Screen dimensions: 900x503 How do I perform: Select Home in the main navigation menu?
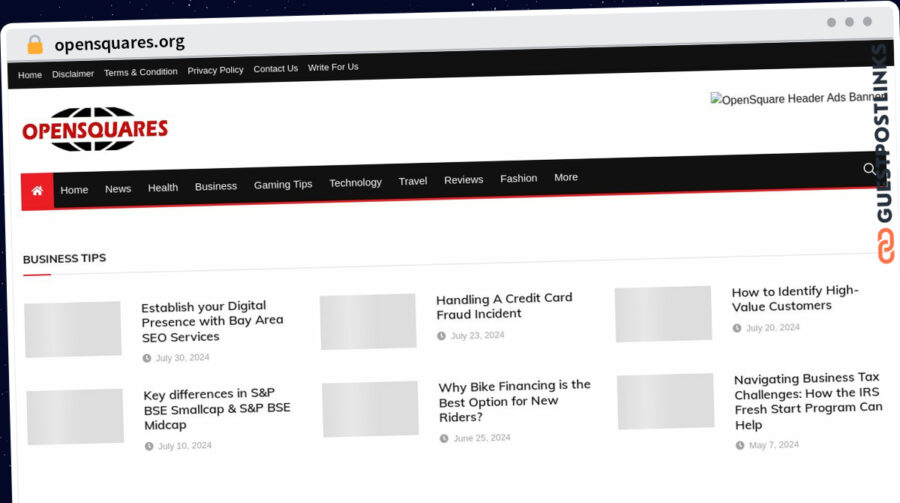click(74, 189)
